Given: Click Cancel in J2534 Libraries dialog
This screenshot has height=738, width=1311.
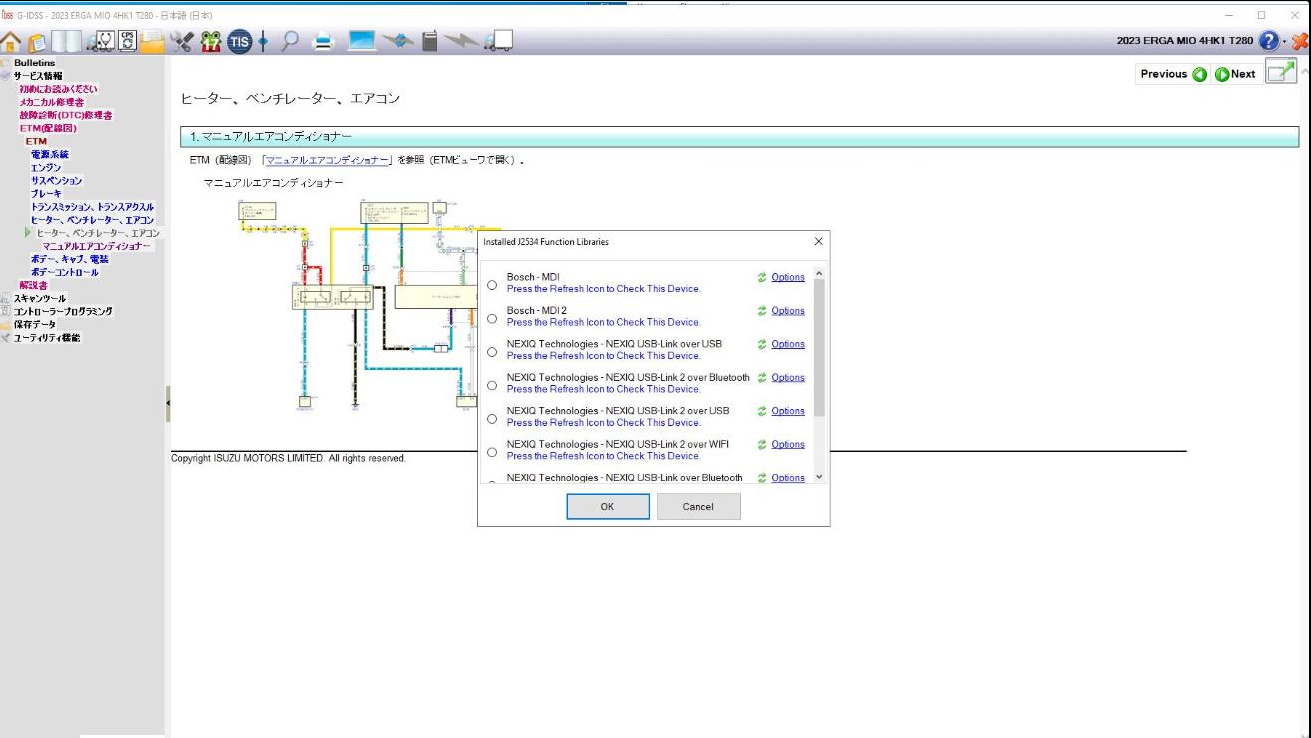Looking at the screenshot, I should pyautogui.click(x=698, y=506).
